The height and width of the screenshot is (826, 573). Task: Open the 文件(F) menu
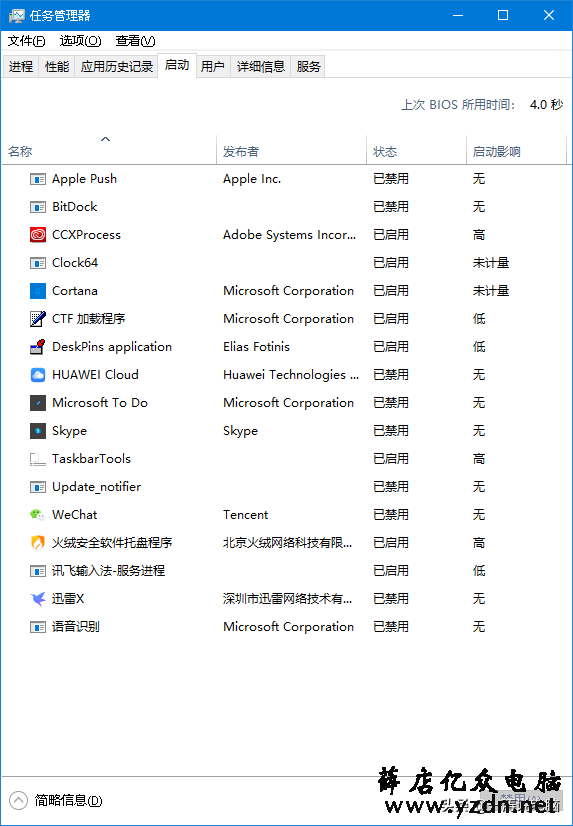(x=26, y=41)
